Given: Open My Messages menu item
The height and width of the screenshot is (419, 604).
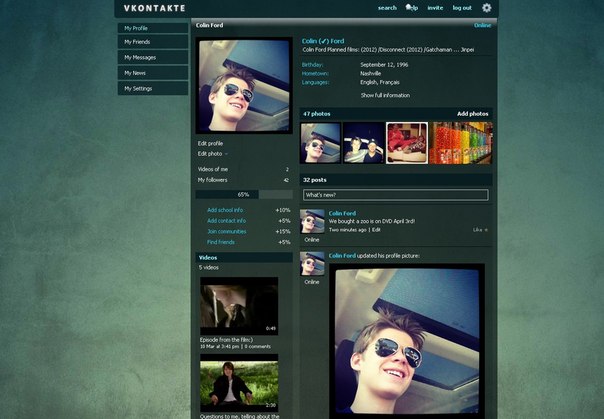Looking at the screenshot, I should click(x=153, y=57).
